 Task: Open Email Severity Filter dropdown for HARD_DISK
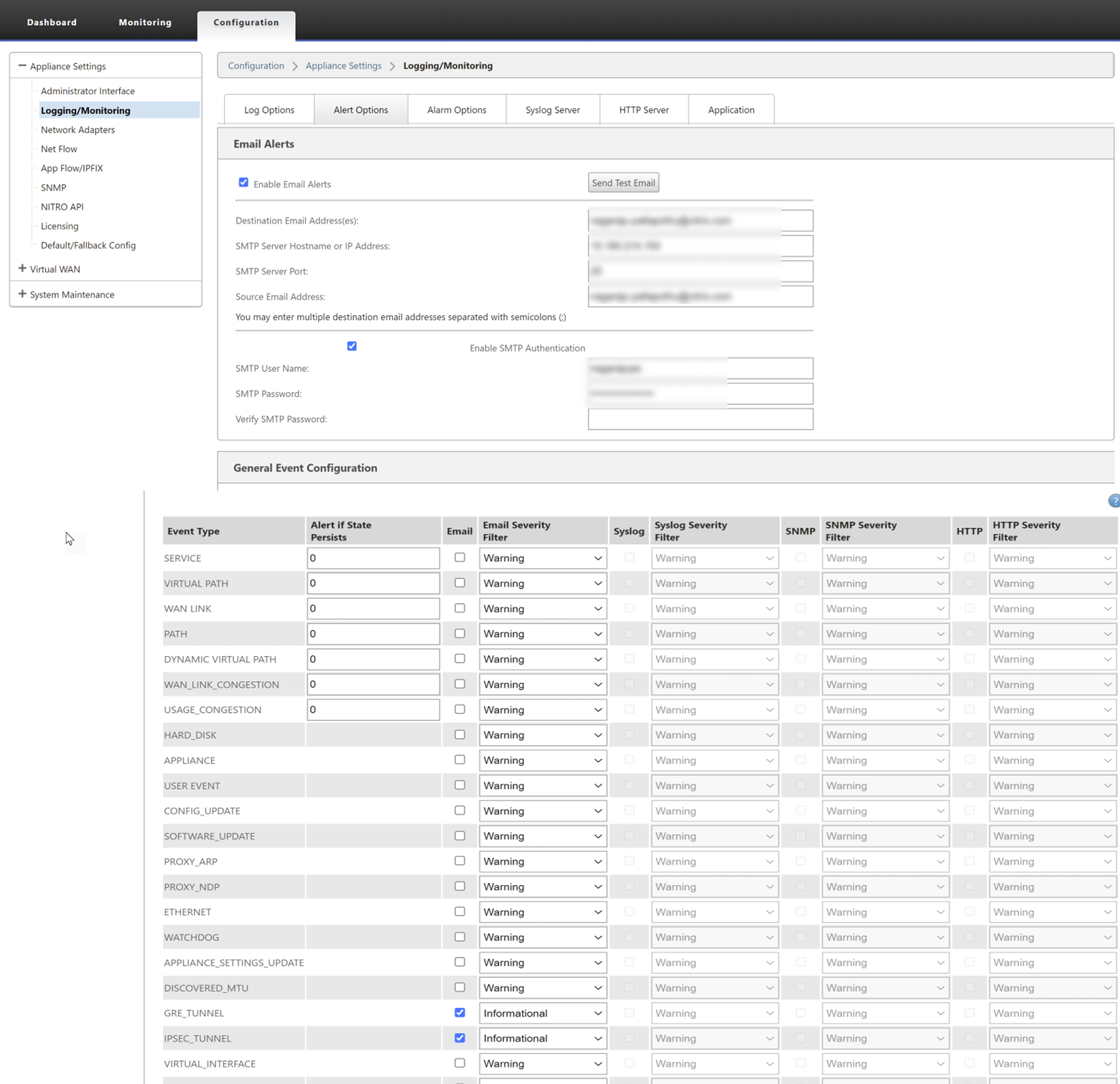543,735
